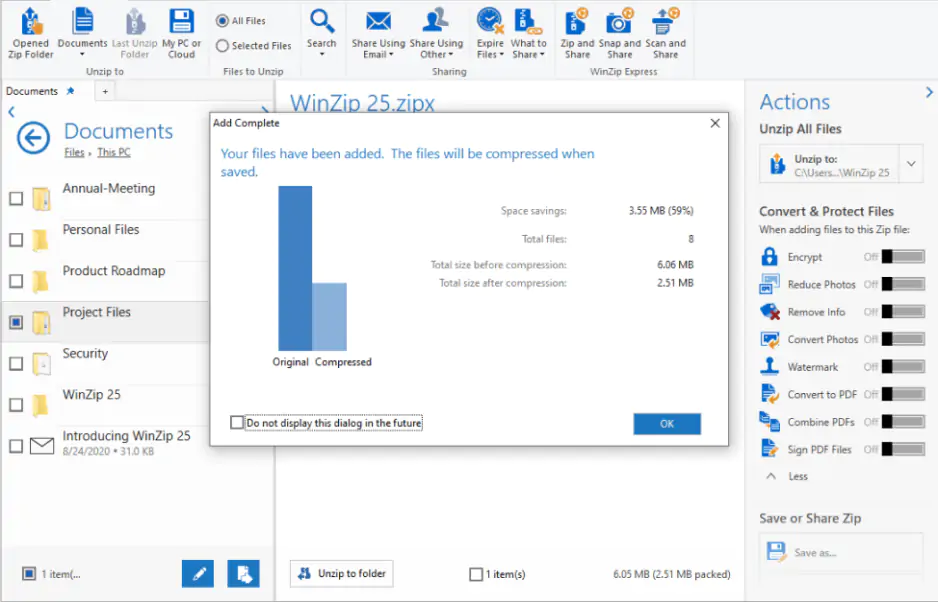
Task: Check the Security folder checkbox
Action: pyautogui.click(x=16, y=364)
